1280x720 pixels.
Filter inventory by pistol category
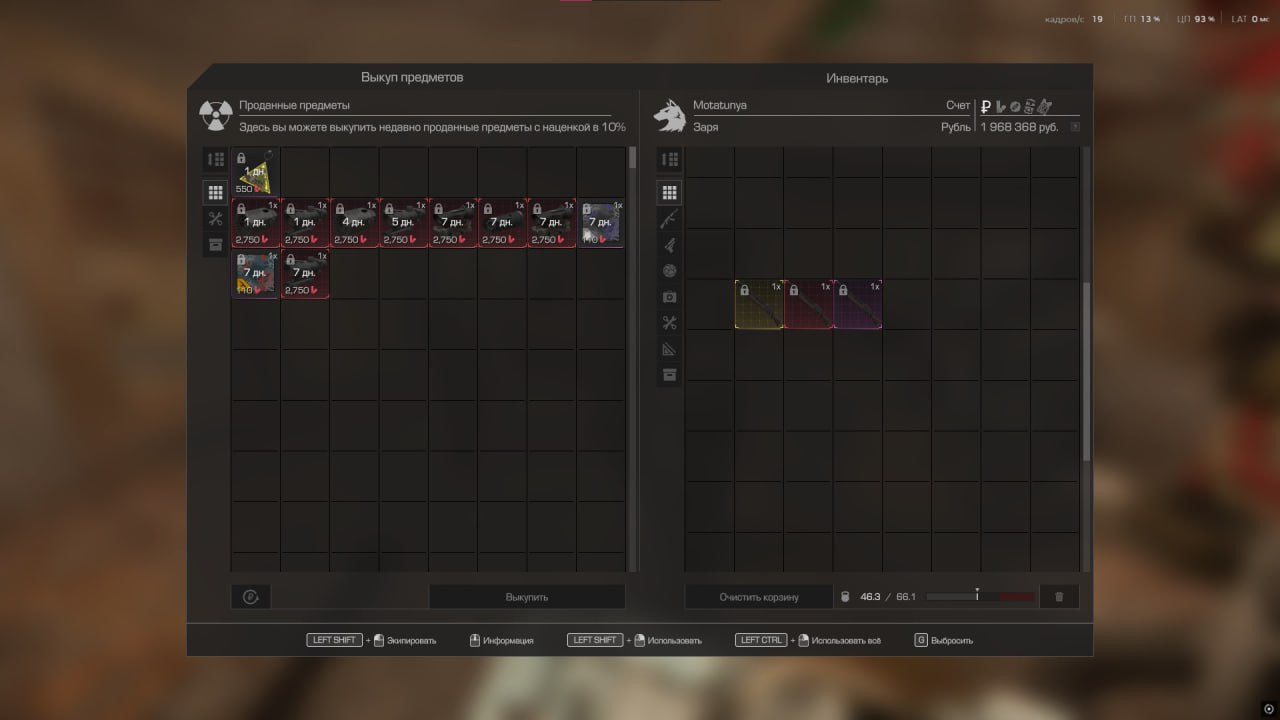[670, 244]
